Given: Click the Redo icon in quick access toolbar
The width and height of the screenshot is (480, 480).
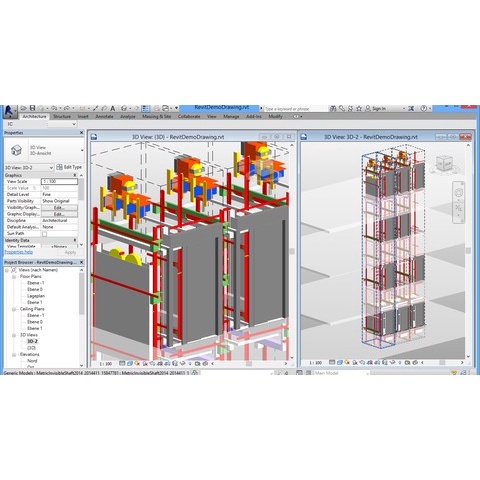Looking at the screenshot, I should pyautogui.click(x=67, y=108).
